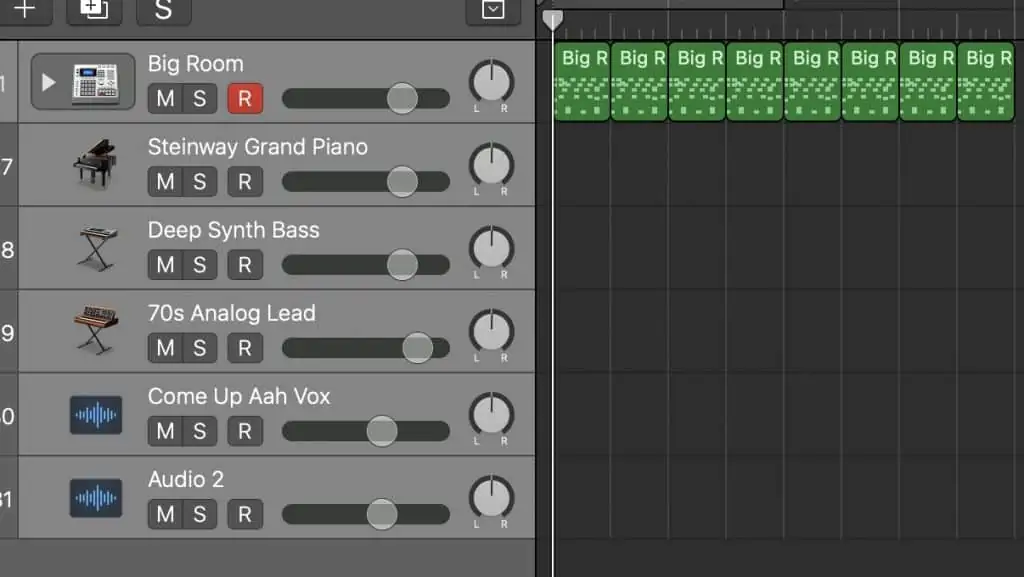
Task: Click the Steinway Grand Piano volume slider
Action: (x=366, y=181)
